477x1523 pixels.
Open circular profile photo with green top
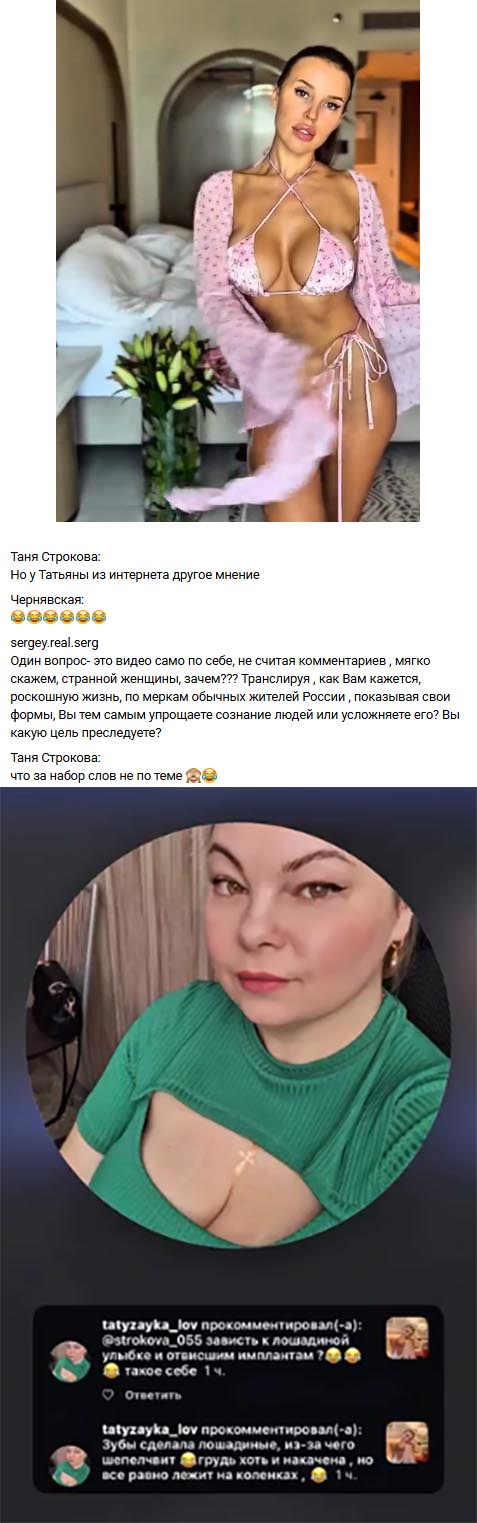pos(237,1034)
